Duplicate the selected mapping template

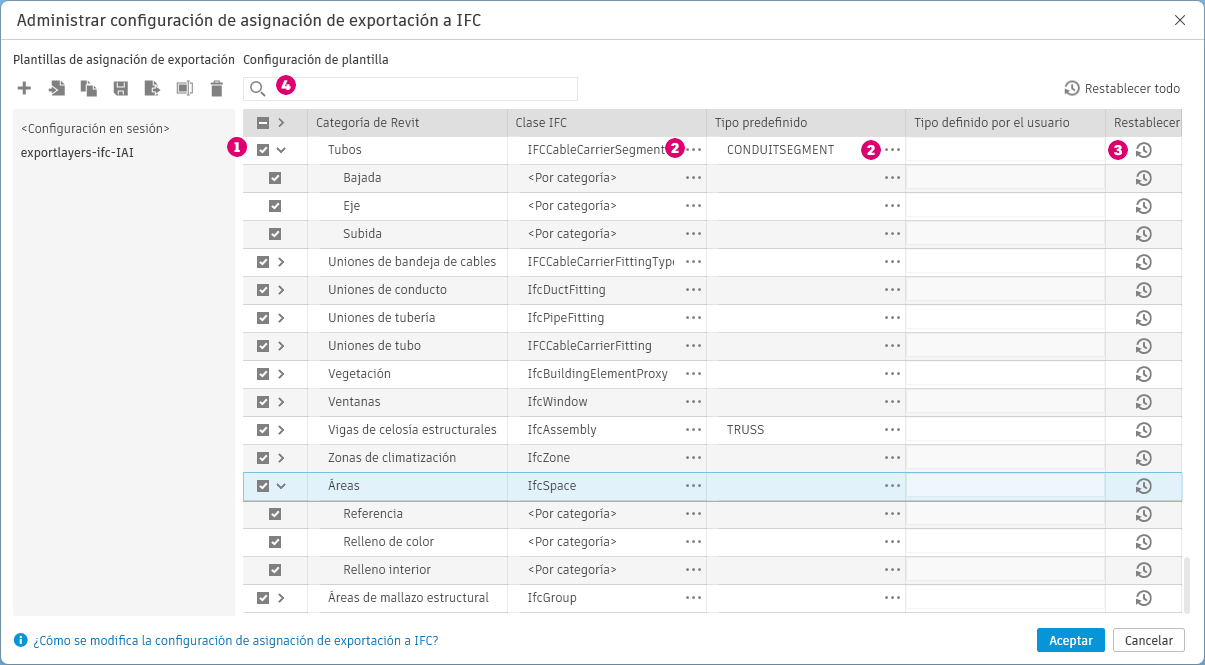click(89, 89)
